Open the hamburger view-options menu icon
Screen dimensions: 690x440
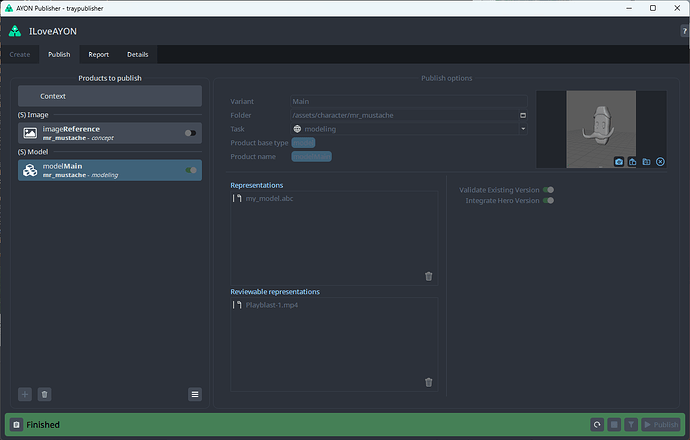click(195, 394)
